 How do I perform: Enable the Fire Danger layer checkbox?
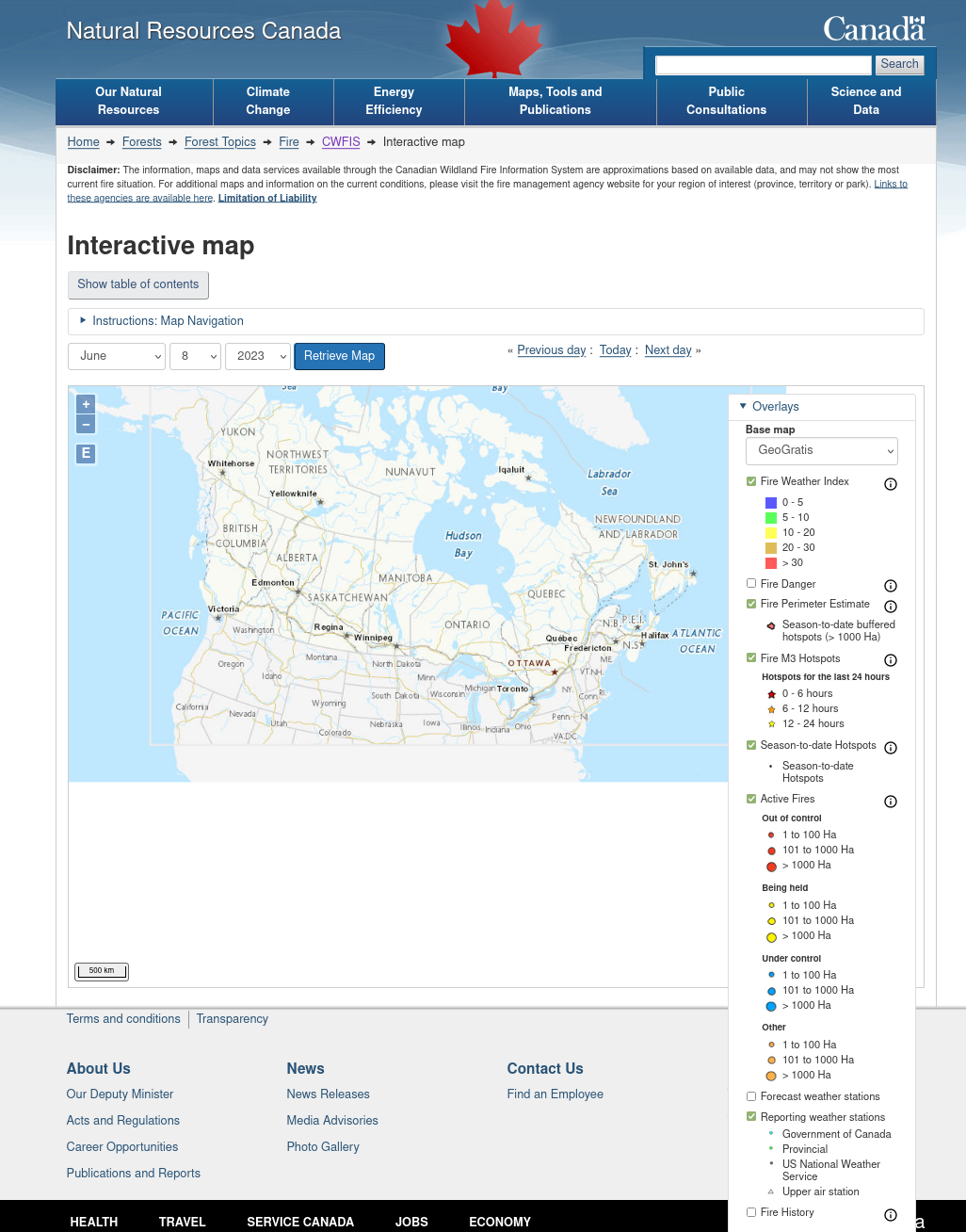click(x=751, y=584)
